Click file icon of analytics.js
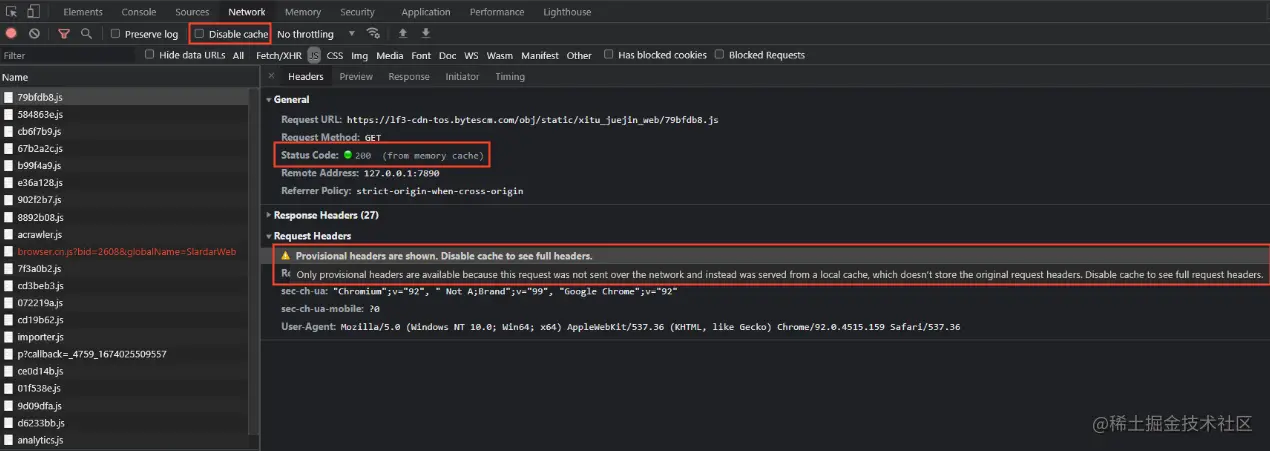The width and height of the screenshot is (1270, 451). 8,440
